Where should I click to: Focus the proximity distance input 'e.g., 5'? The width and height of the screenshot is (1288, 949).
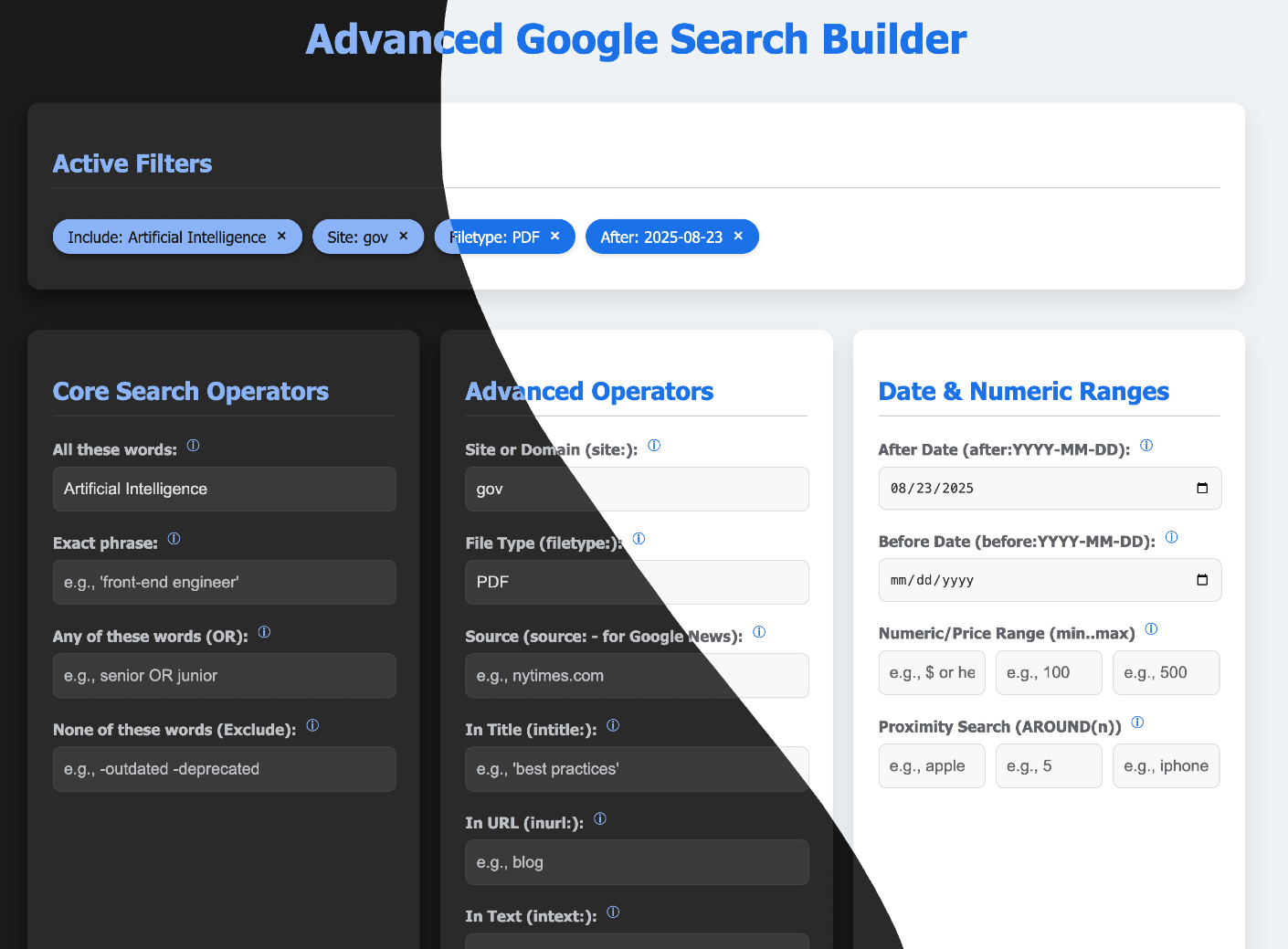click(x=1049, y=765)
